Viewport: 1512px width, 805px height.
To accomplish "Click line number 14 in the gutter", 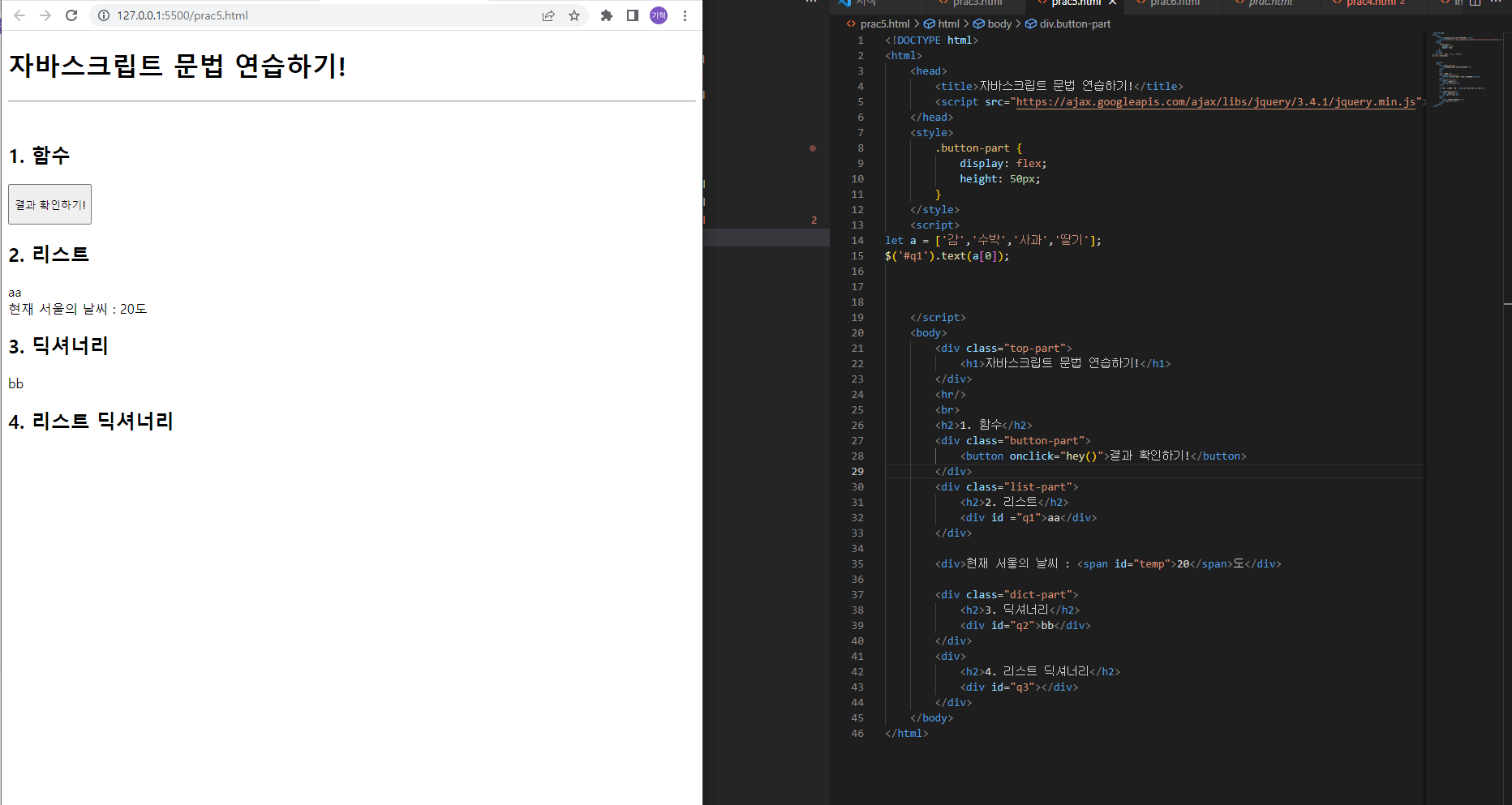I will [857, 241].
